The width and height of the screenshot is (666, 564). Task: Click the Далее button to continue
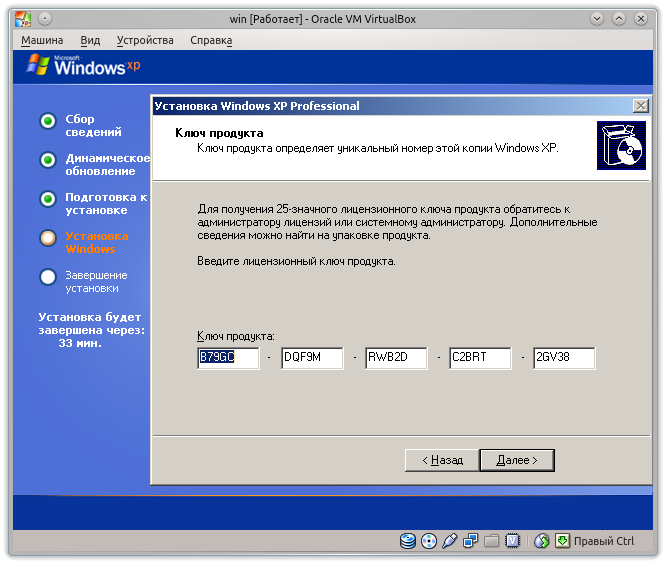click(x=517, y=460)
